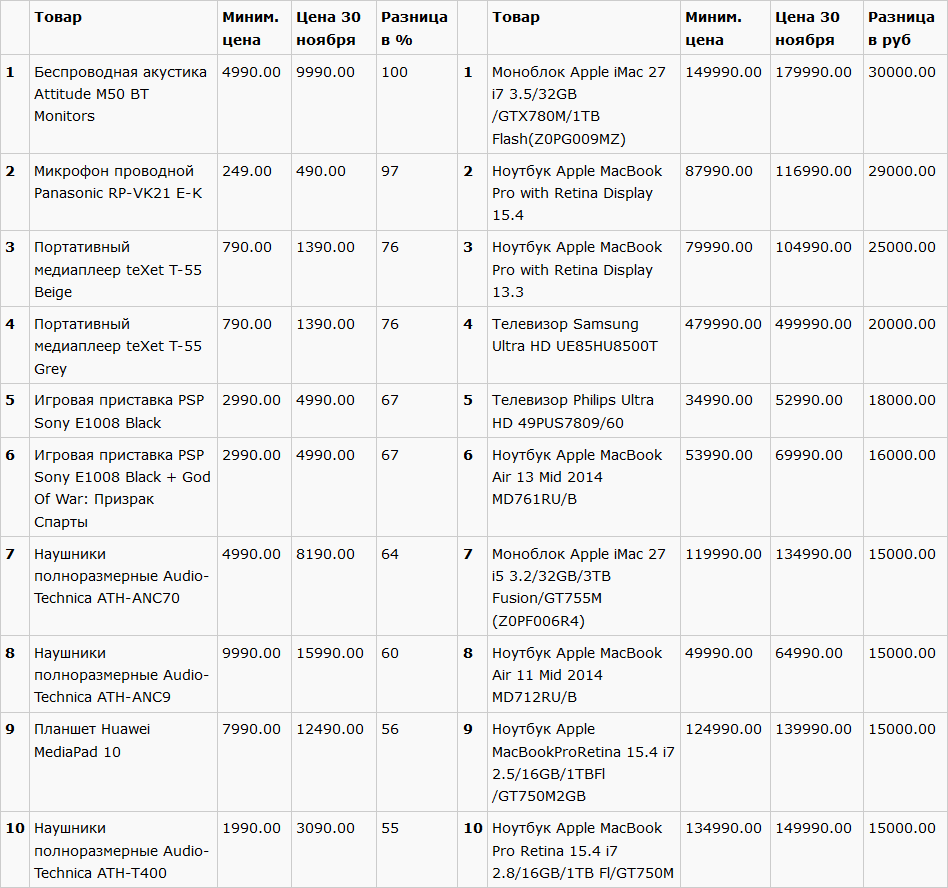Click the 'Моноблок Apple iMac 27 i7' cell
Screen dimensions: 948x888
point(583,104)
